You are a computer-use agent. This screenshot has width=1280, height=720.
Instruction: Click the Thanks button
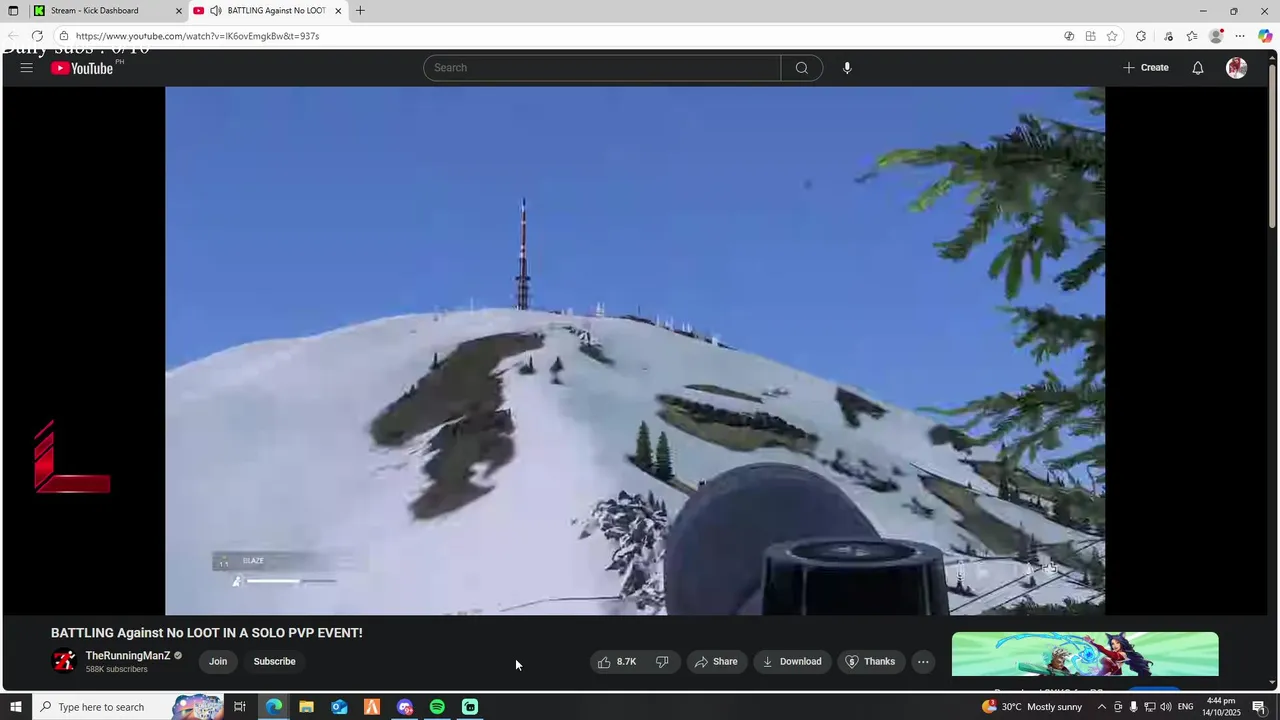point(870,661)
